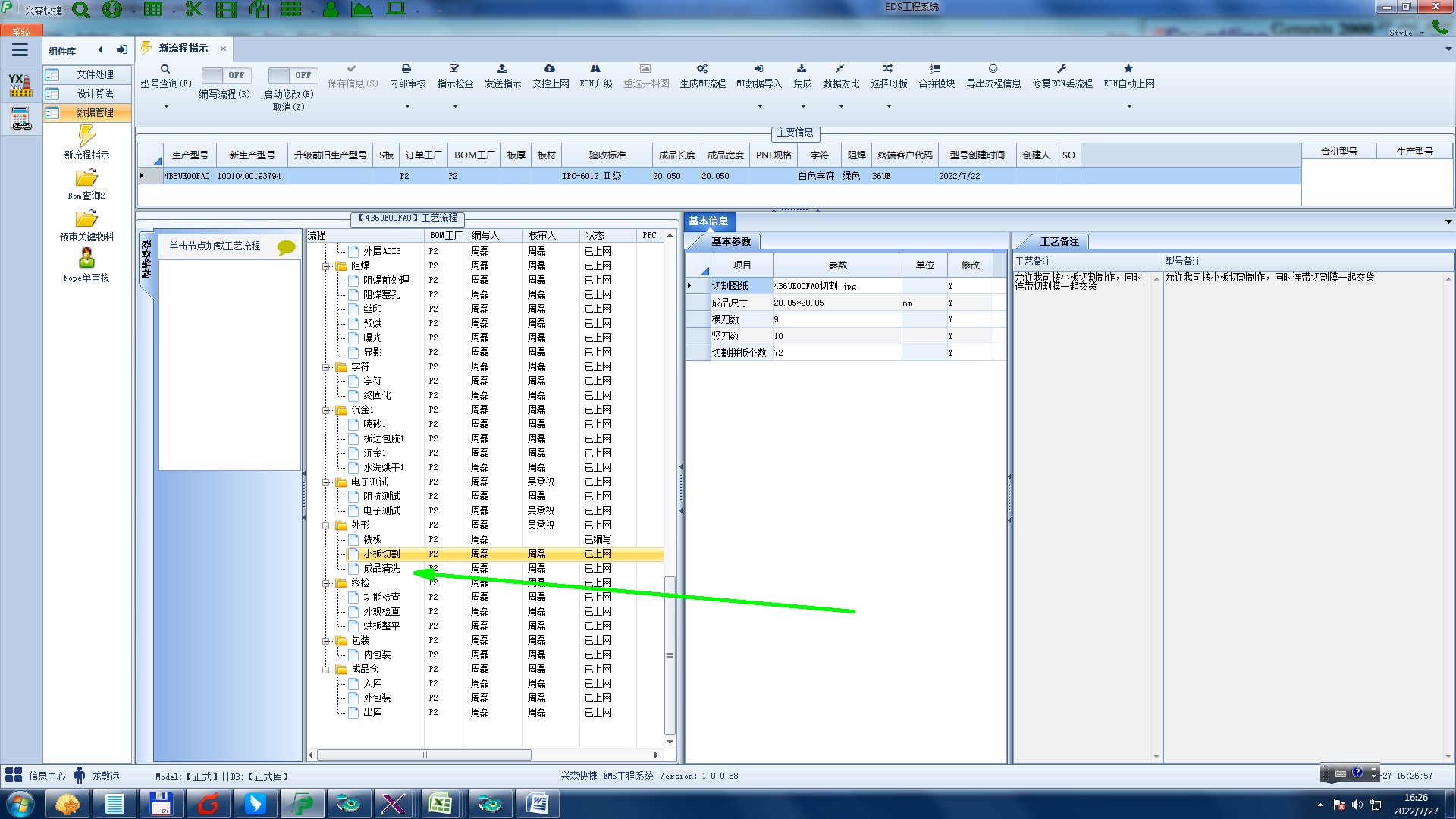
Task: Click the 文控上网 cloud upload icon
Action: pyautogui.click(x=550, y=69)
